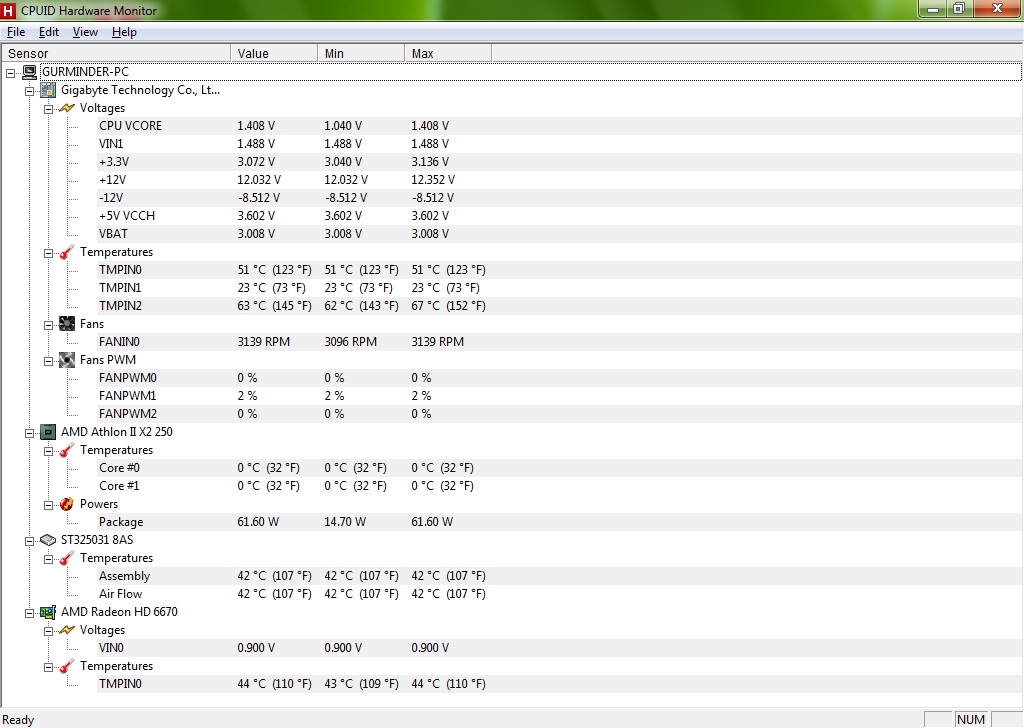
Task: Collapse the Gigabyte Temperatures group
Action: (48, 253)
